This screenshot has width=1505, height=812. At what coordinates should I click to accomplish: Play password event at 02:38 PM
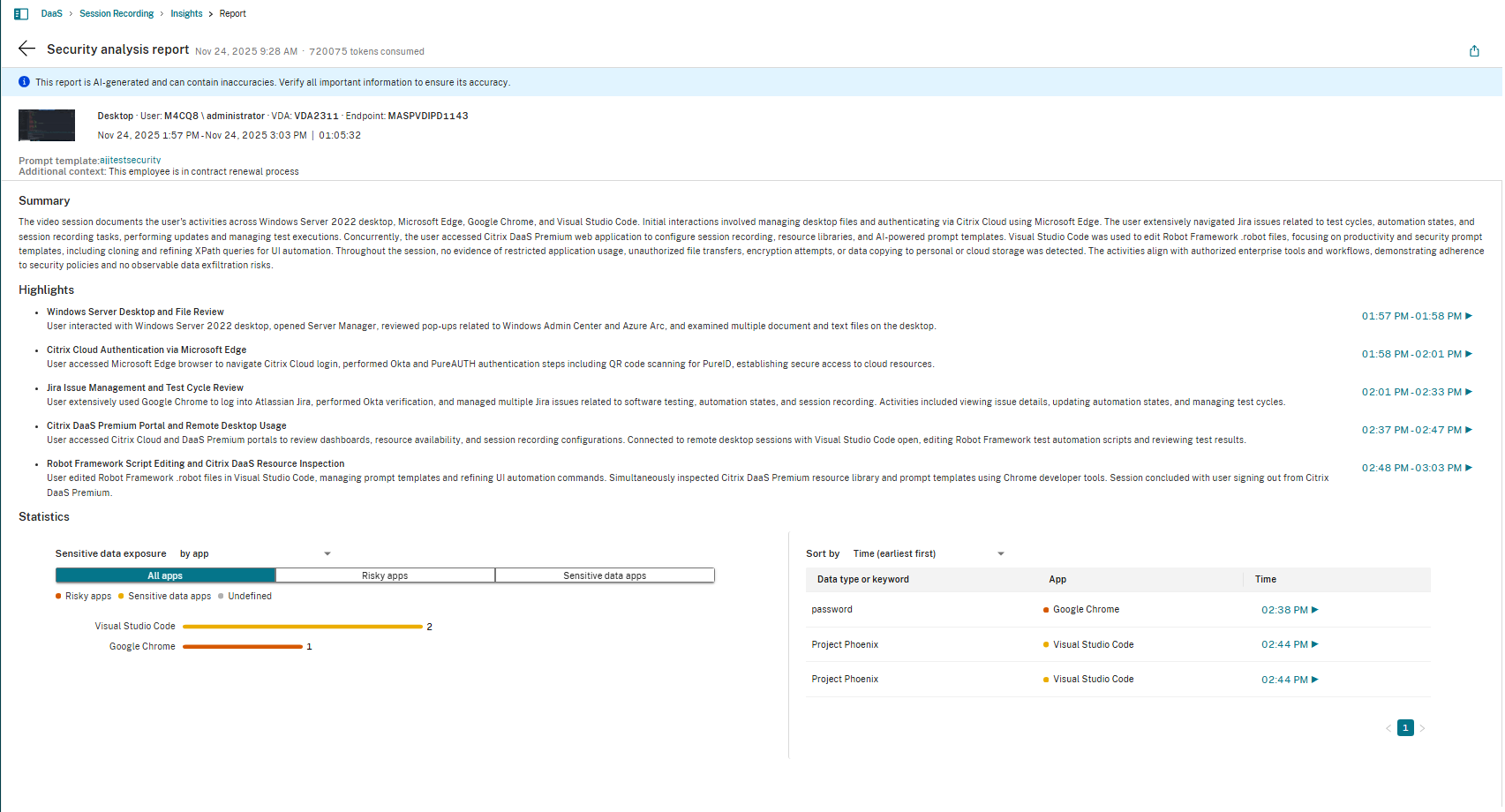(x=1290, y=610)
